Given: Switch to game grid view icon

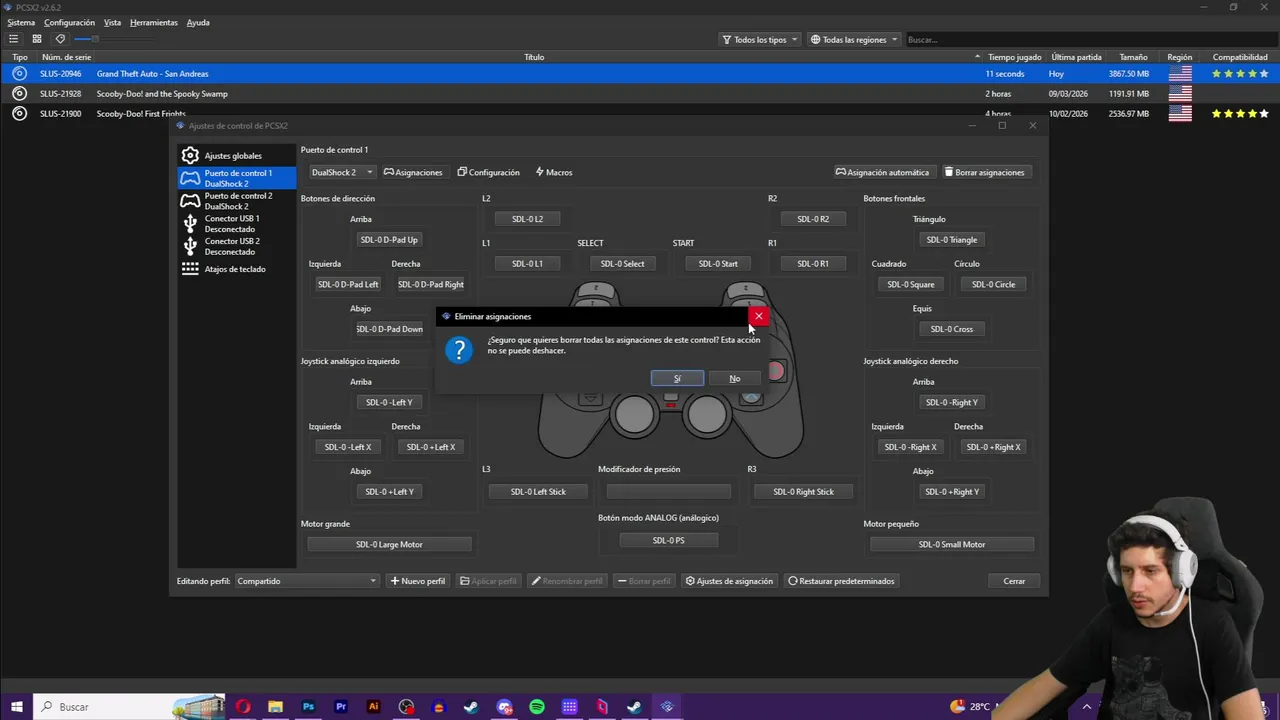Looking at the screenshot, I should pos(37,39).
